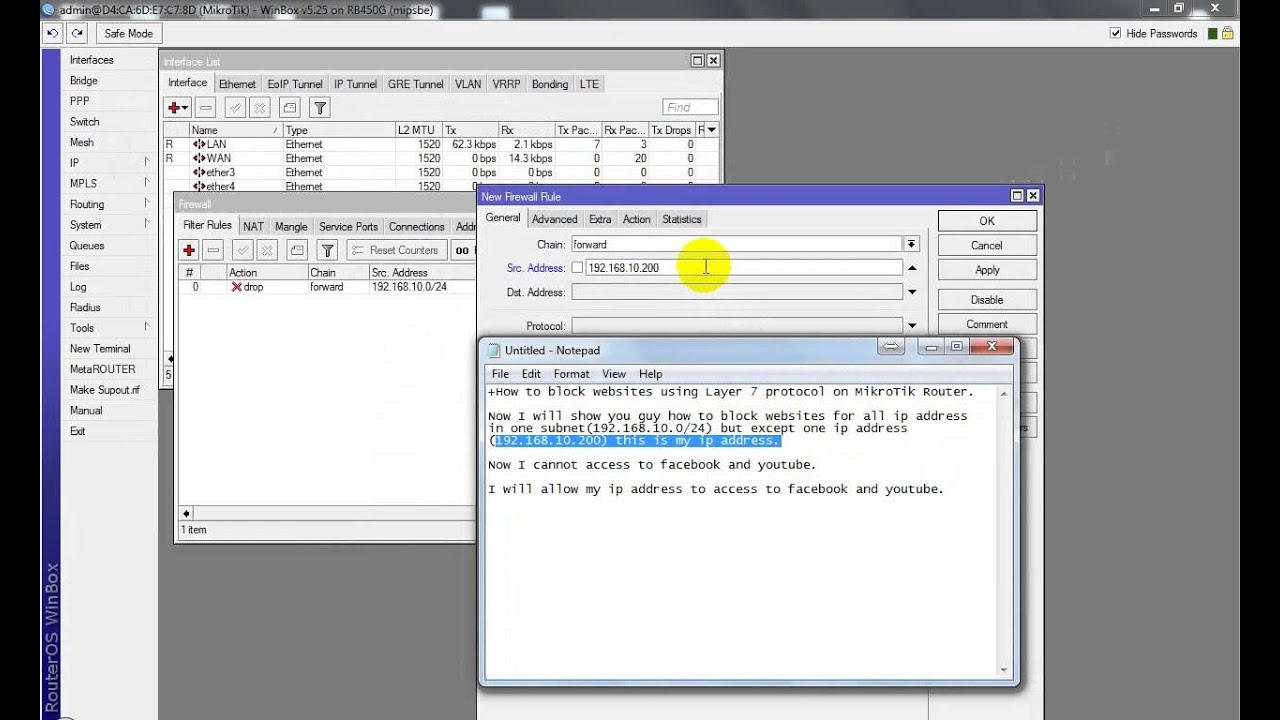
Task: Click OK in New Firewall Rule
Action: (987, 221)
